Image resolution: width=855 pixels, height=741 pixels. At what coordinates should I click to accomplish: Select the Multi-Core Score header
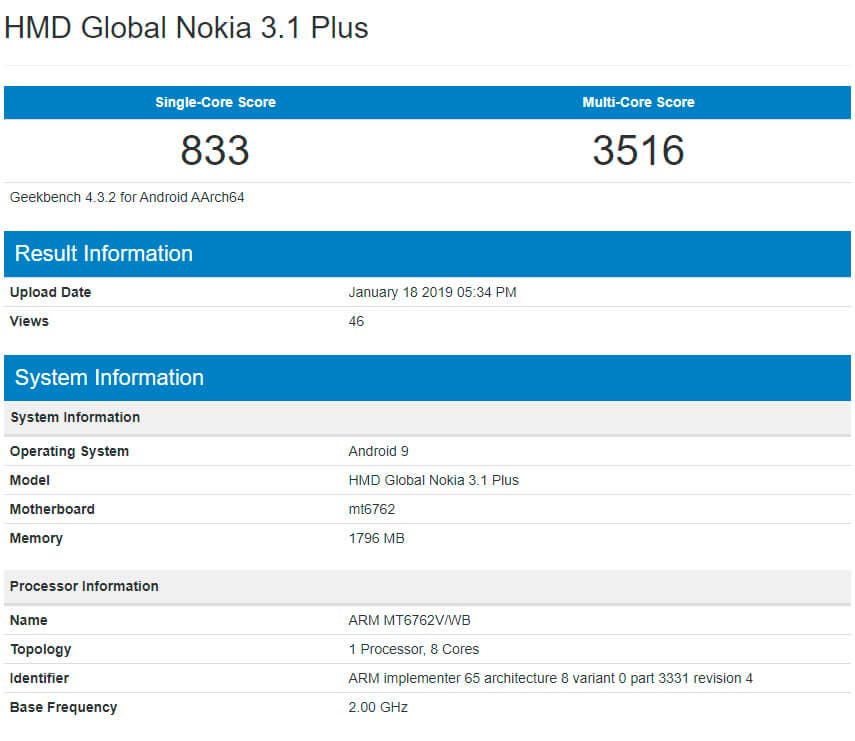point(640,102)
